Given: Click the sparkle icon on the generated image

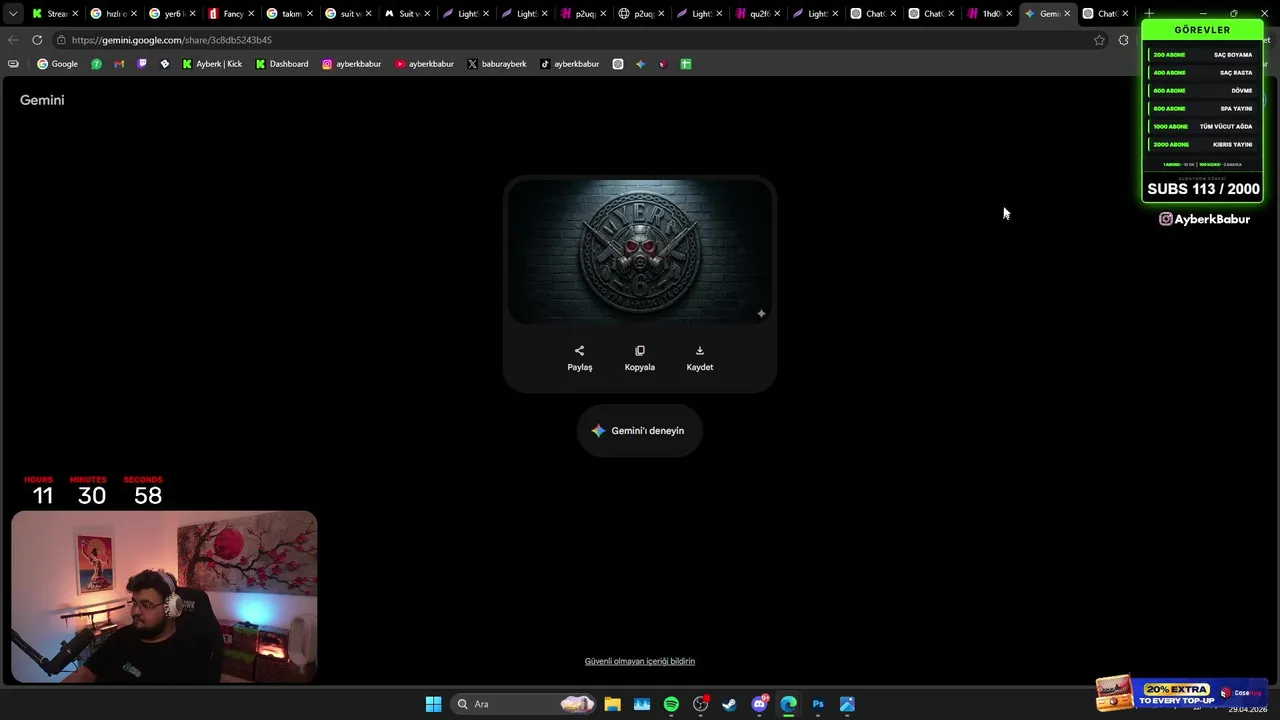Looking at the screenshot, I should pyautogui.click(x=761, y=314).
